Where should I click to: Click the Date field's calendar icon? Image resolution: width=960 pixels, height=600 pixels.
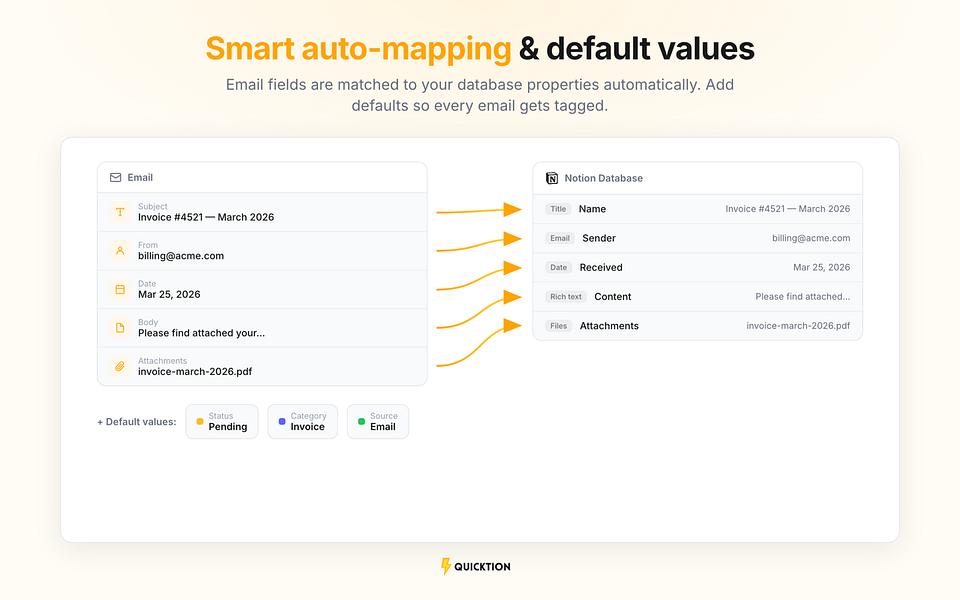[120, 289]
